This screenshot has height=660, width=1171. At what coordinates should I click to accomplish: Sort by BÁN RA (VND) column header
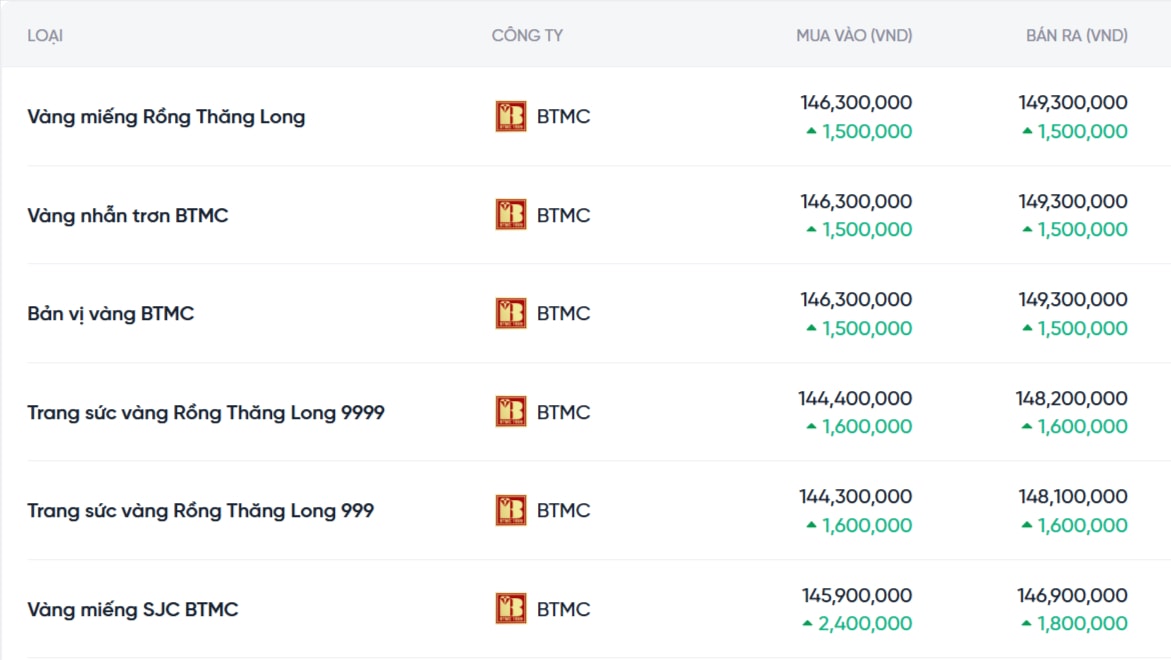[1076, 36]
